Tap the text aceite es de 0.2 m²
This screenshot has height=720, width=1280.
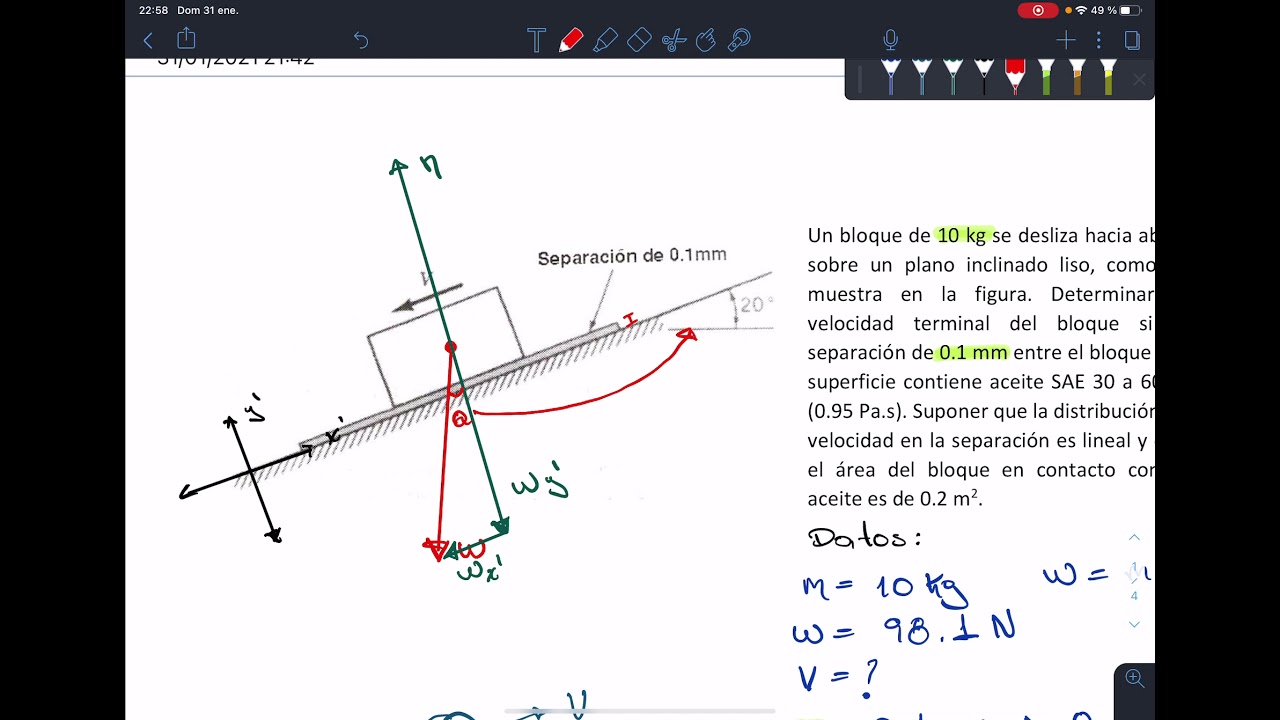895,498
